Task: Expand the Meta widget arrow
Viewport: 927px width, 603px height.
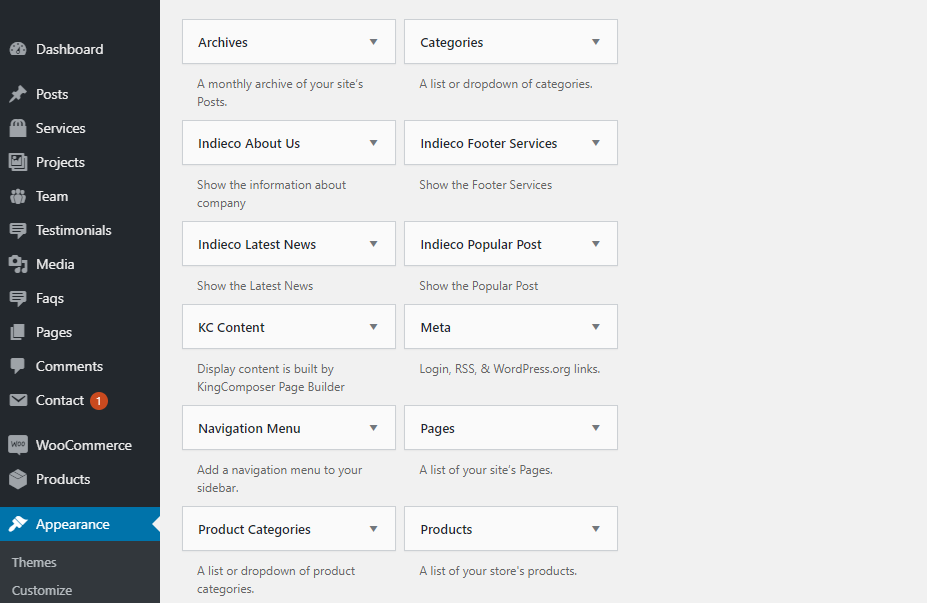Action: pyautogui.click(x=596, y=327)
